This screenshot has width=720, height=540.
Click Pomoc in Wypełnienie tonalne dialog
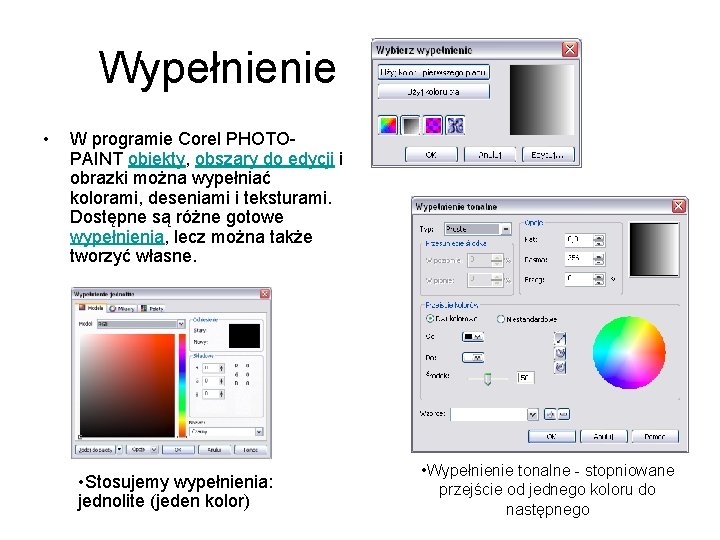click(x=655, y=436)
